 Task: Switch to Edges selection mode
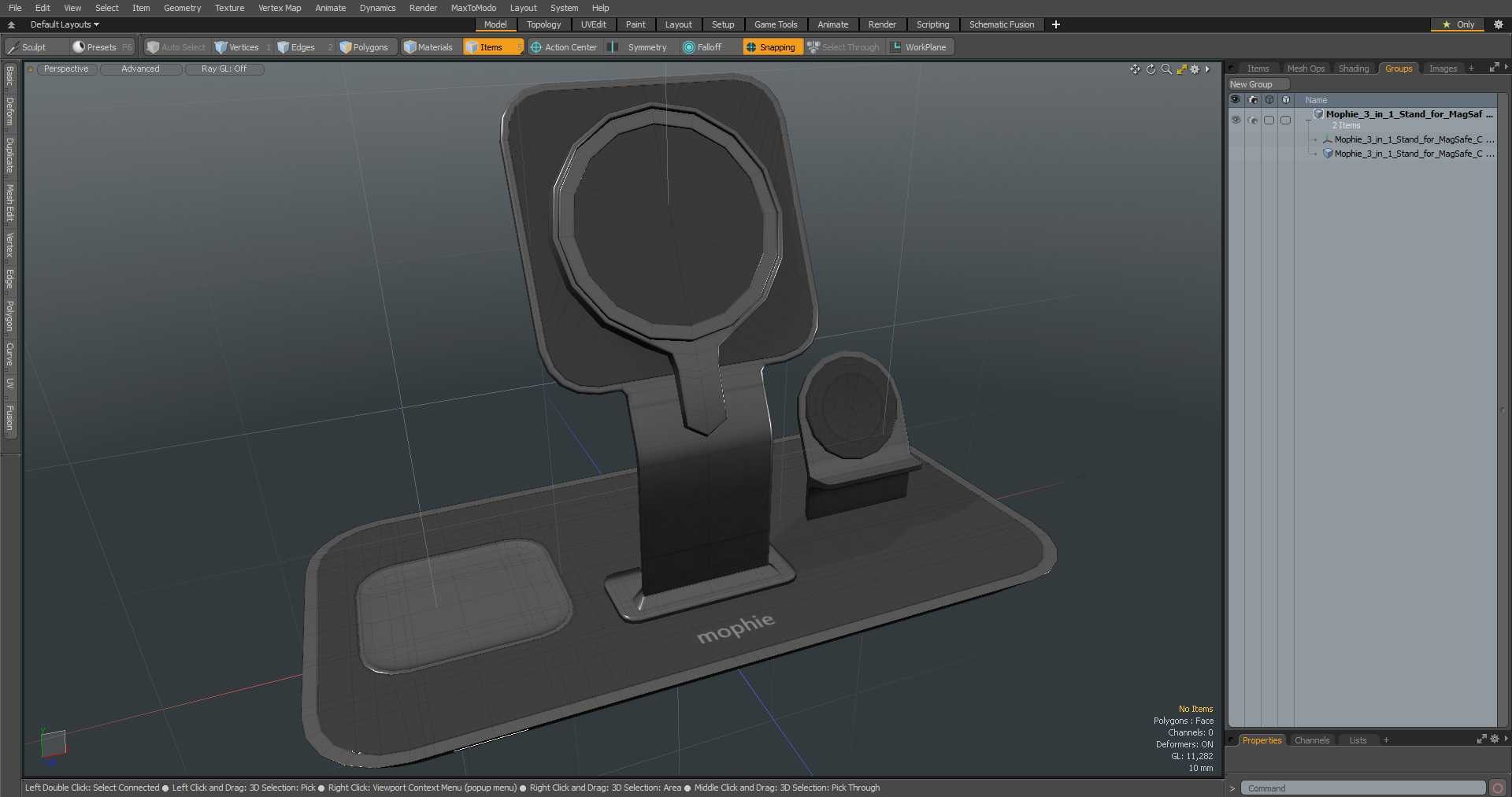point(303,47)
